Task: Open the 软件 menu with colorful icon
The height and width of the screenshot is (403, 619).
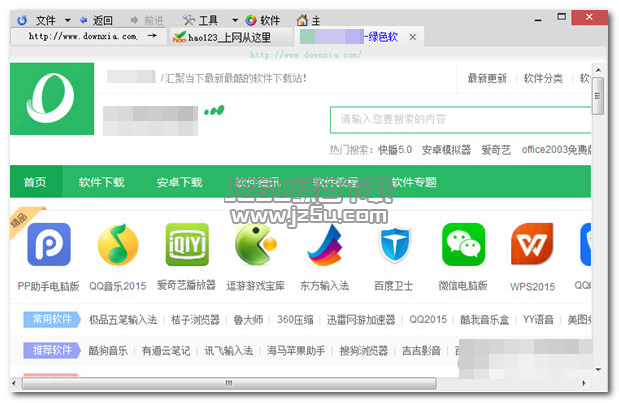Action: [x=263, y=20]
